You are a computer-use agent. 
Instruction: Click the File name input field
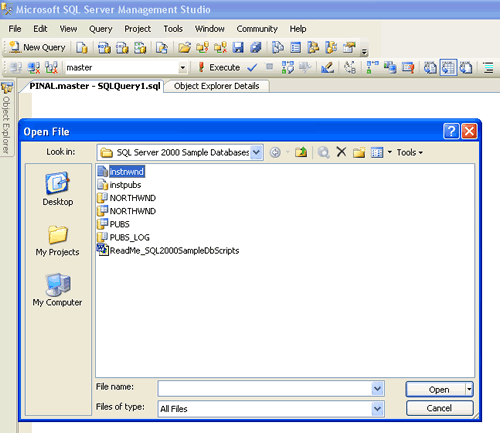click(265, 389)
